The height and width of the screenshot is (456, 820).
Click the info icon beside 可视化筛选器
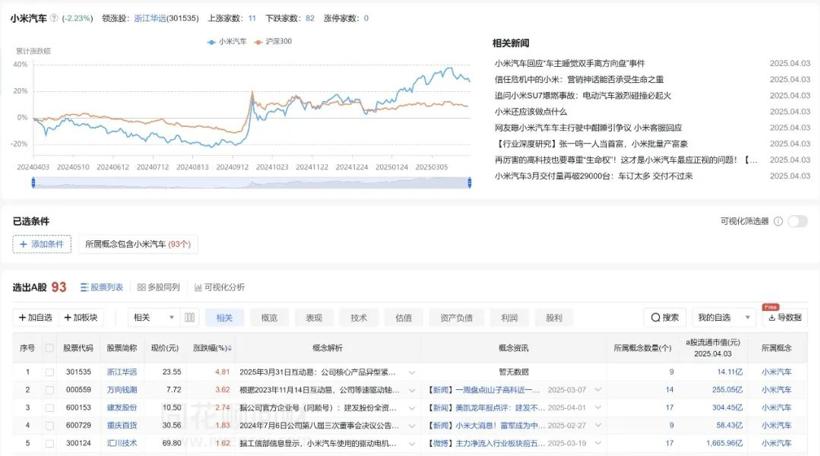coord(779,221)
